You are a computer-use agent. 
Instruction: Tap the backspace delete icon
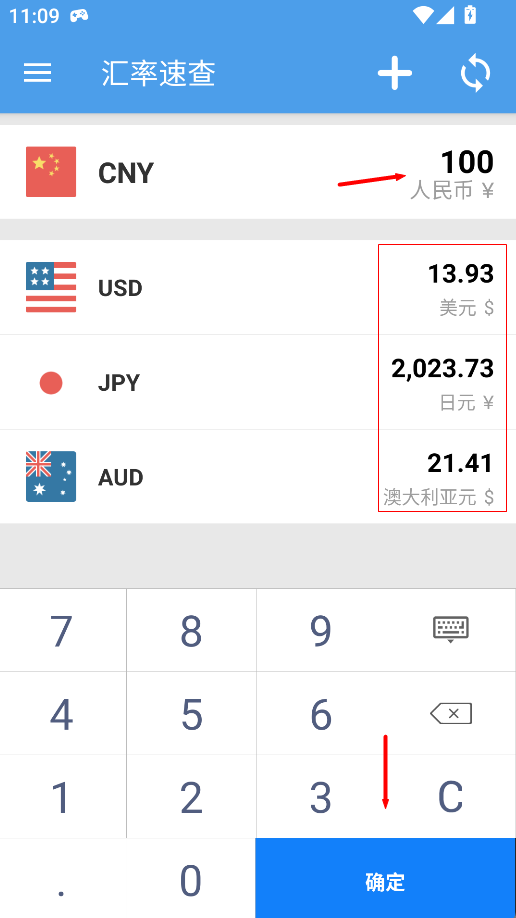point(450,714)
